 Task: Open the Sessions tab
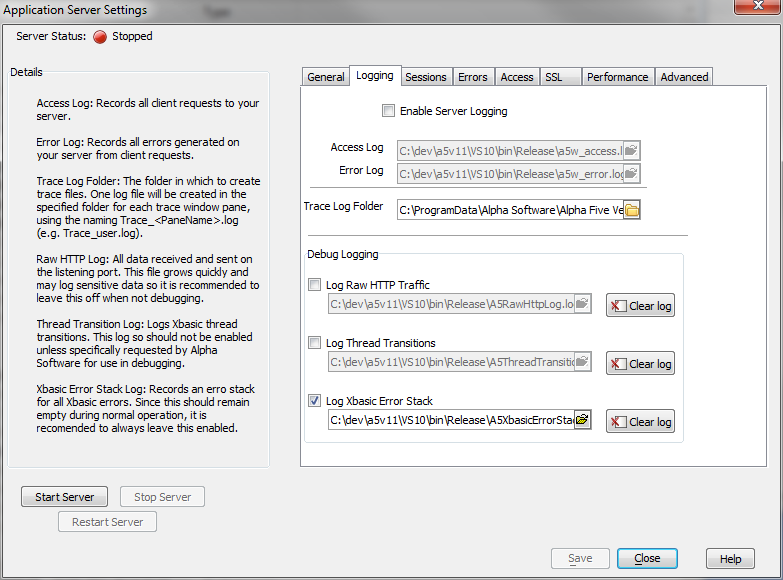click(x=426, y=77)
